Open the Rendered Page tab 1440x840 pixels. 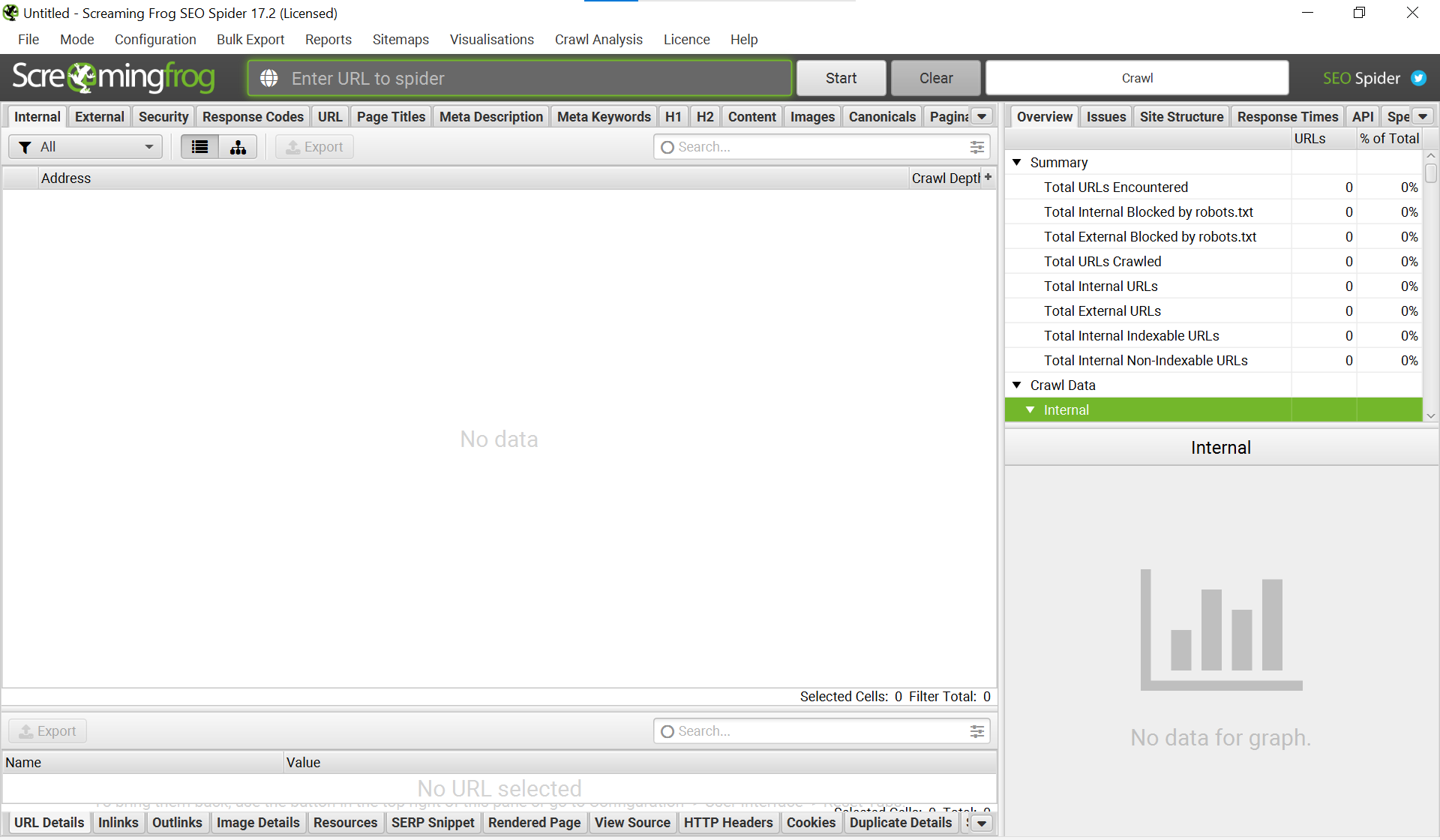534,823
